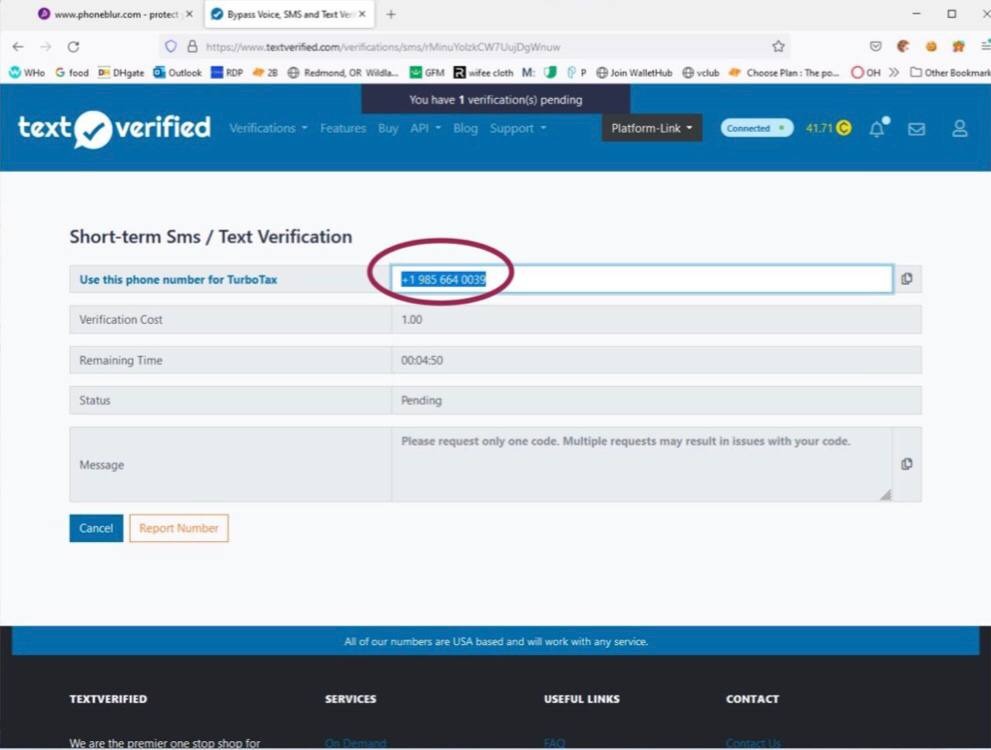This screenshot has height=750, width=991.
Task: Close the www.phoneblur.com tab
Action: (x=189, y=14)
